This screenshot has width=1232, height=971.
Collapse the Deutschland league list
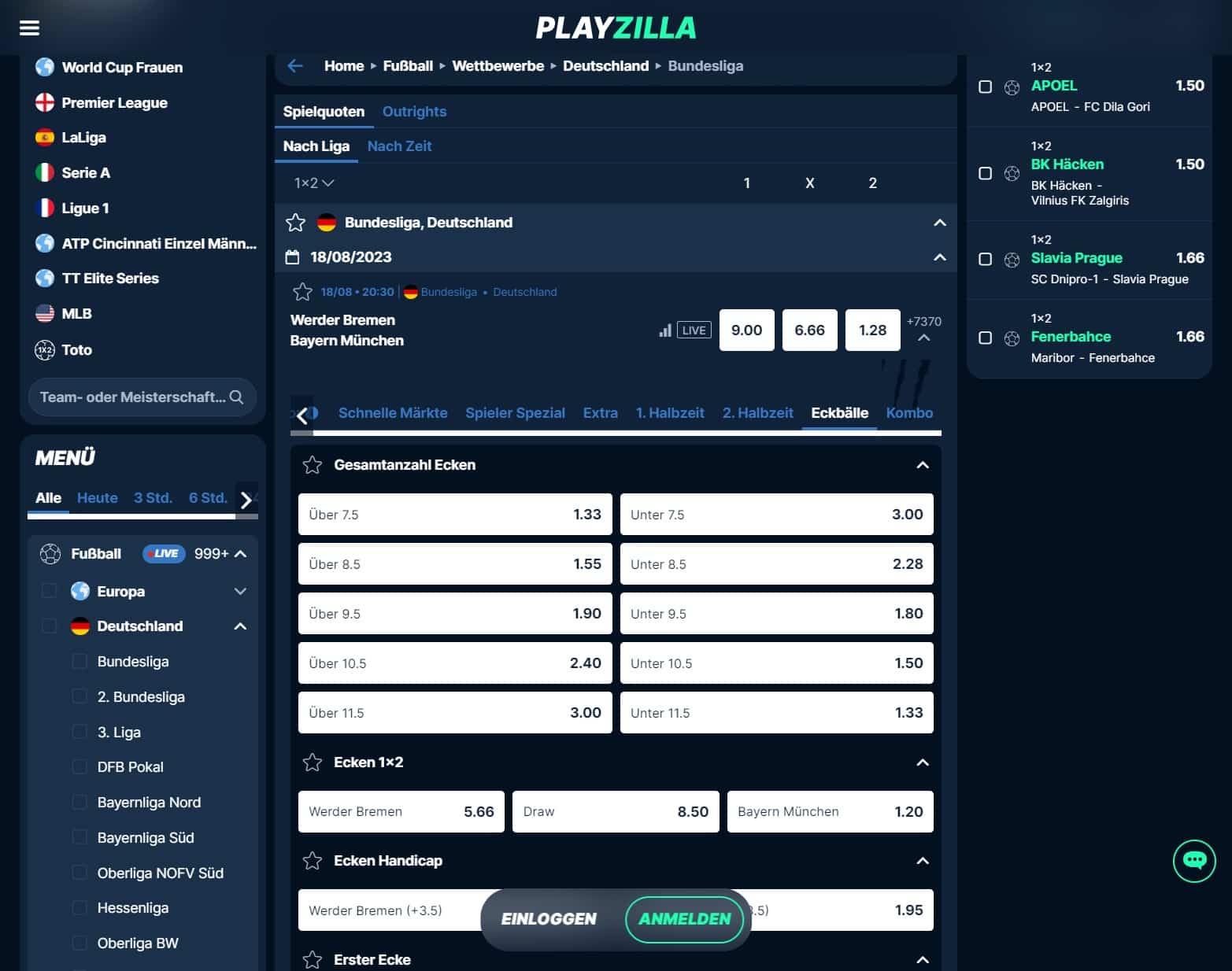[x=241, y=626]
